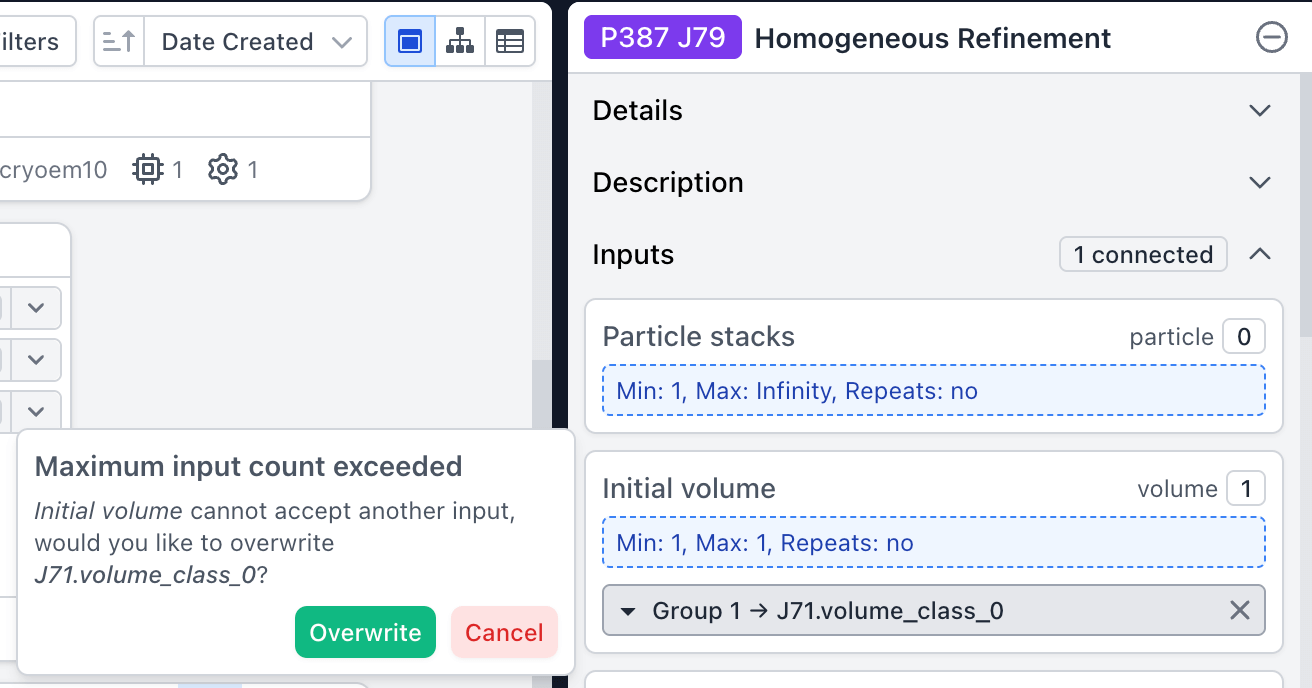1312x688 pixels.
Task: Click the CPU chip icon next to cryoem10
Action: point(146,169)
